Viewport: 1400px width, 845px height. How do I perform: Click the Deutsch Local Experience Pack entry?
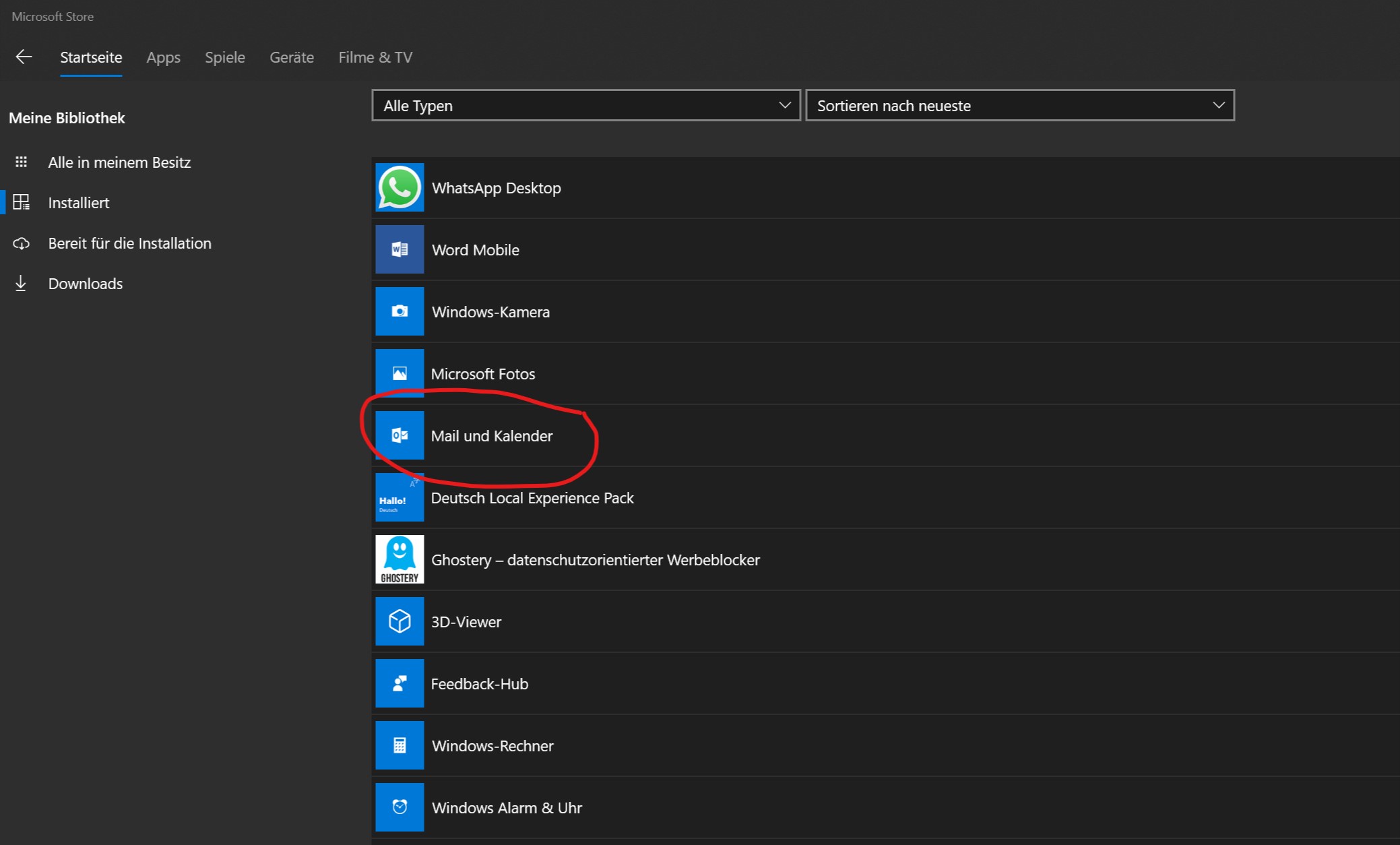tap(532, 498)
